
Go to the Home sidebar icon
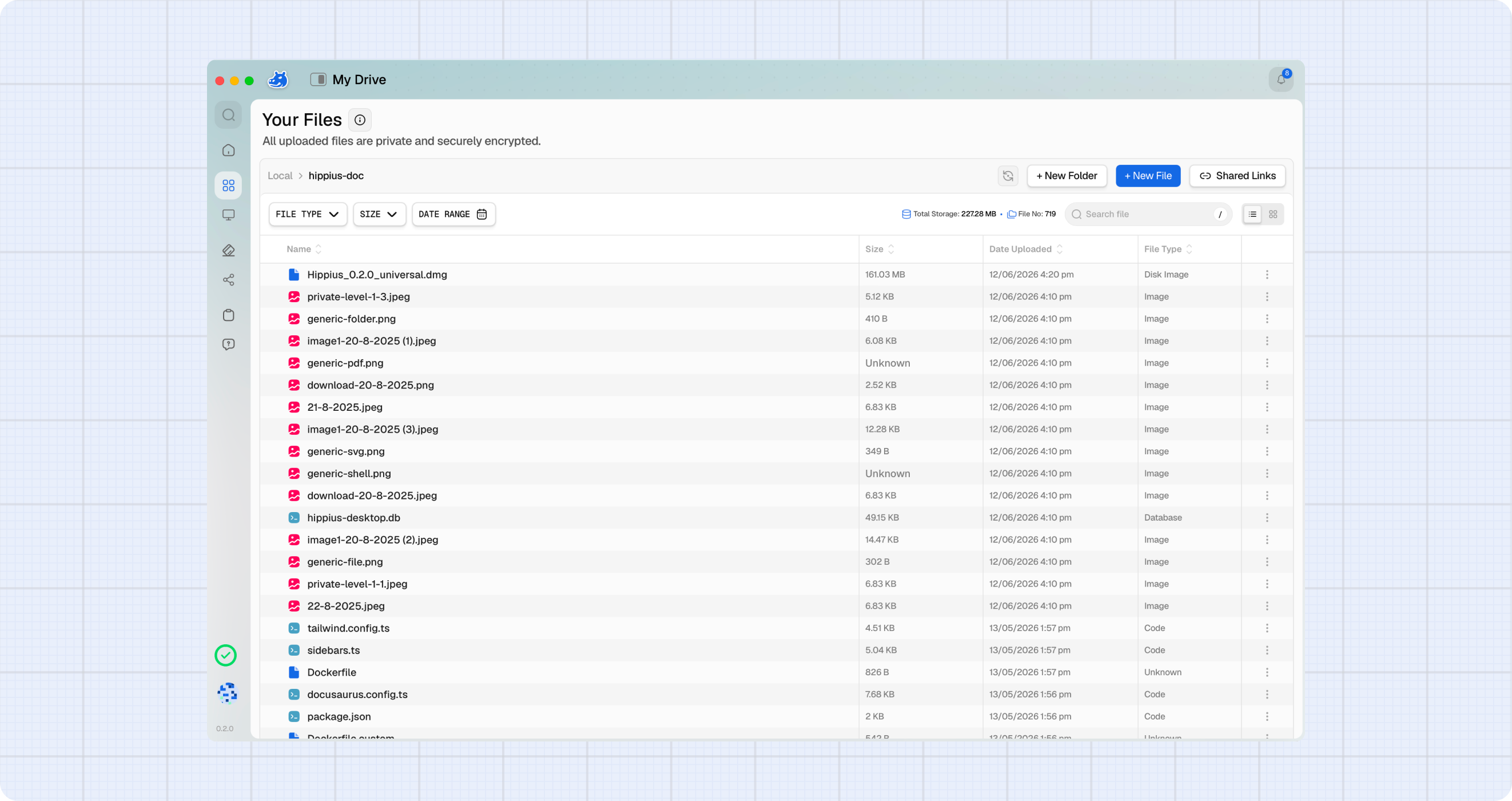(228, 150)
